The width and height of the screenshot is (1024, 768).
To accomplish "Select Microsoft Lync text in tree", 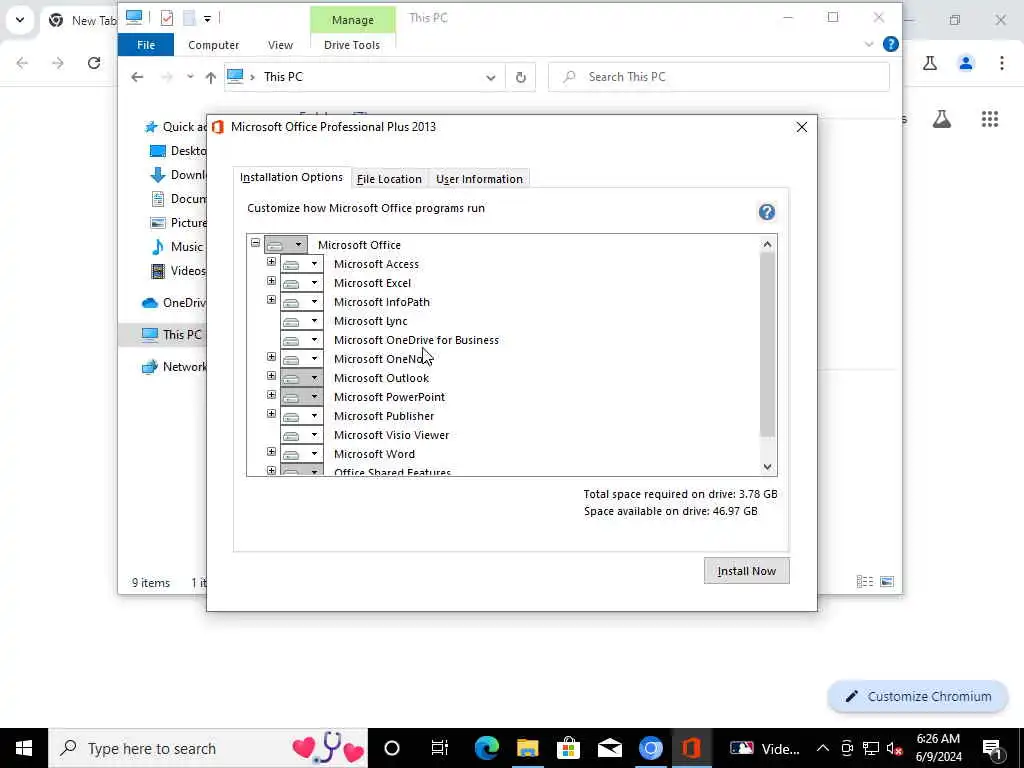I will 370,321.
